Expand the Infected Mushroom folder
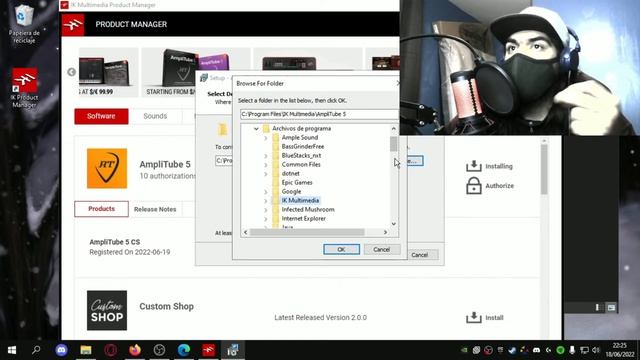 (265, 210)
